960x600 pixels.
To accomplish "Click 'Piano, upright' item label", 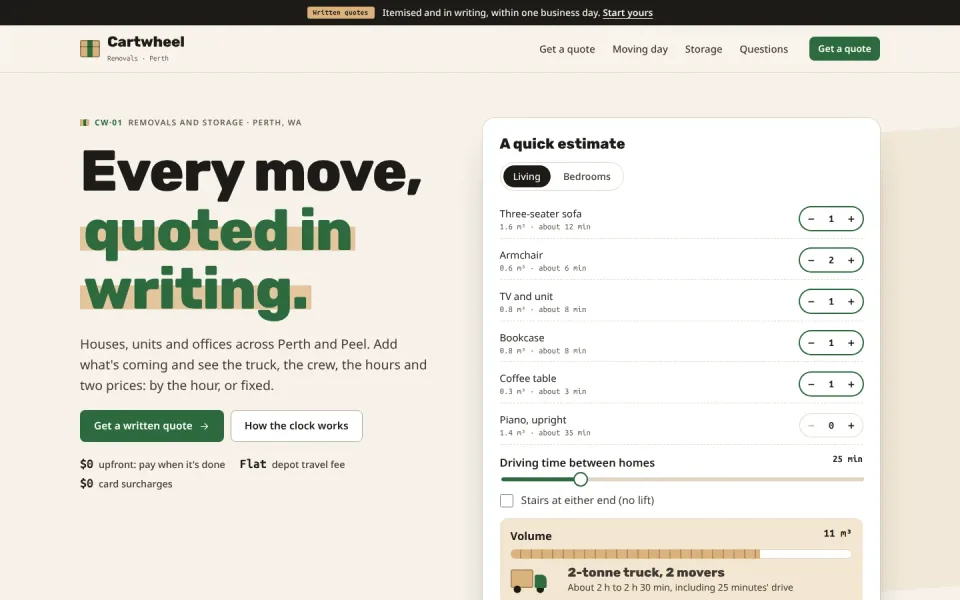I will 533,420.
